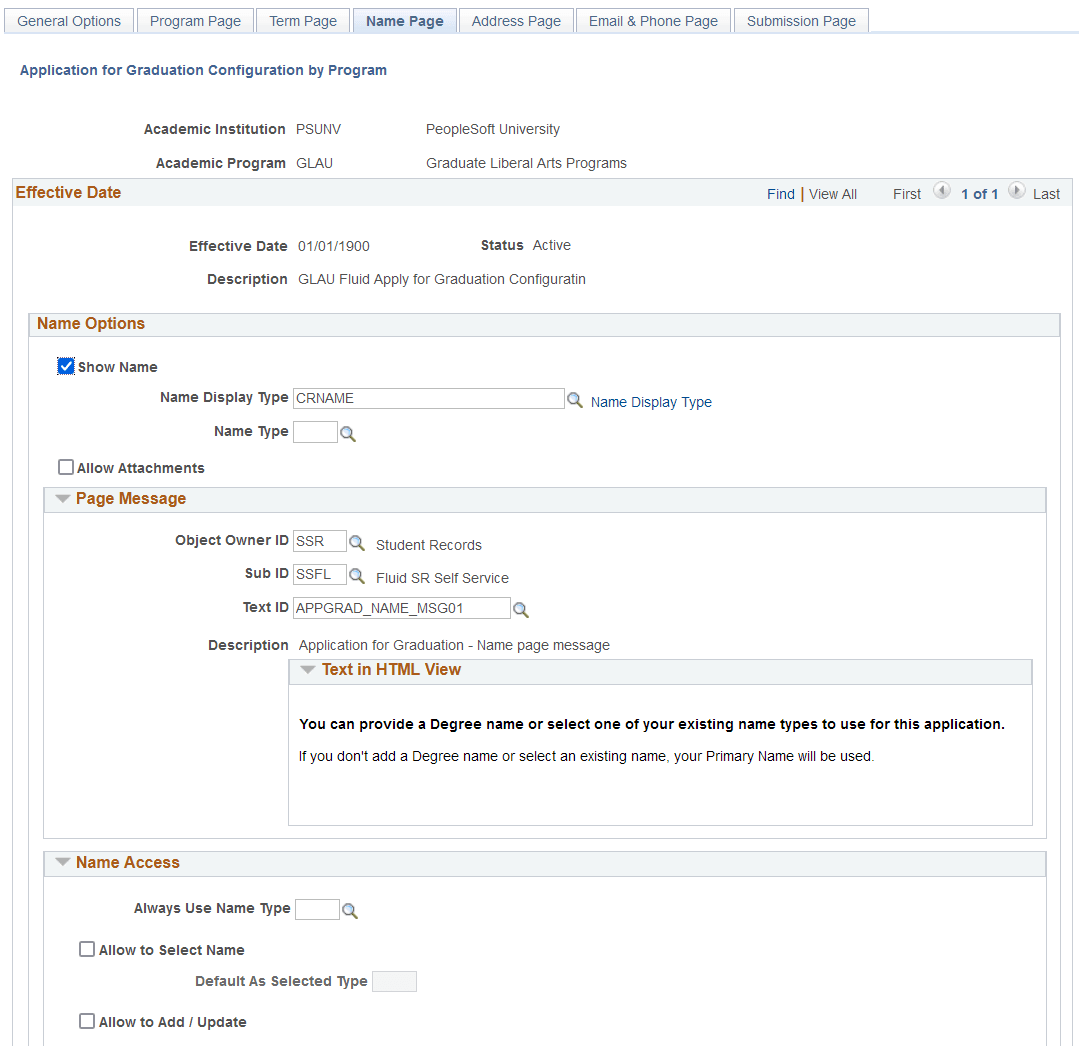Check the Allow to Add / Update option
Viewport: 1079px width, 1046px height.
tap(87, 1021)
